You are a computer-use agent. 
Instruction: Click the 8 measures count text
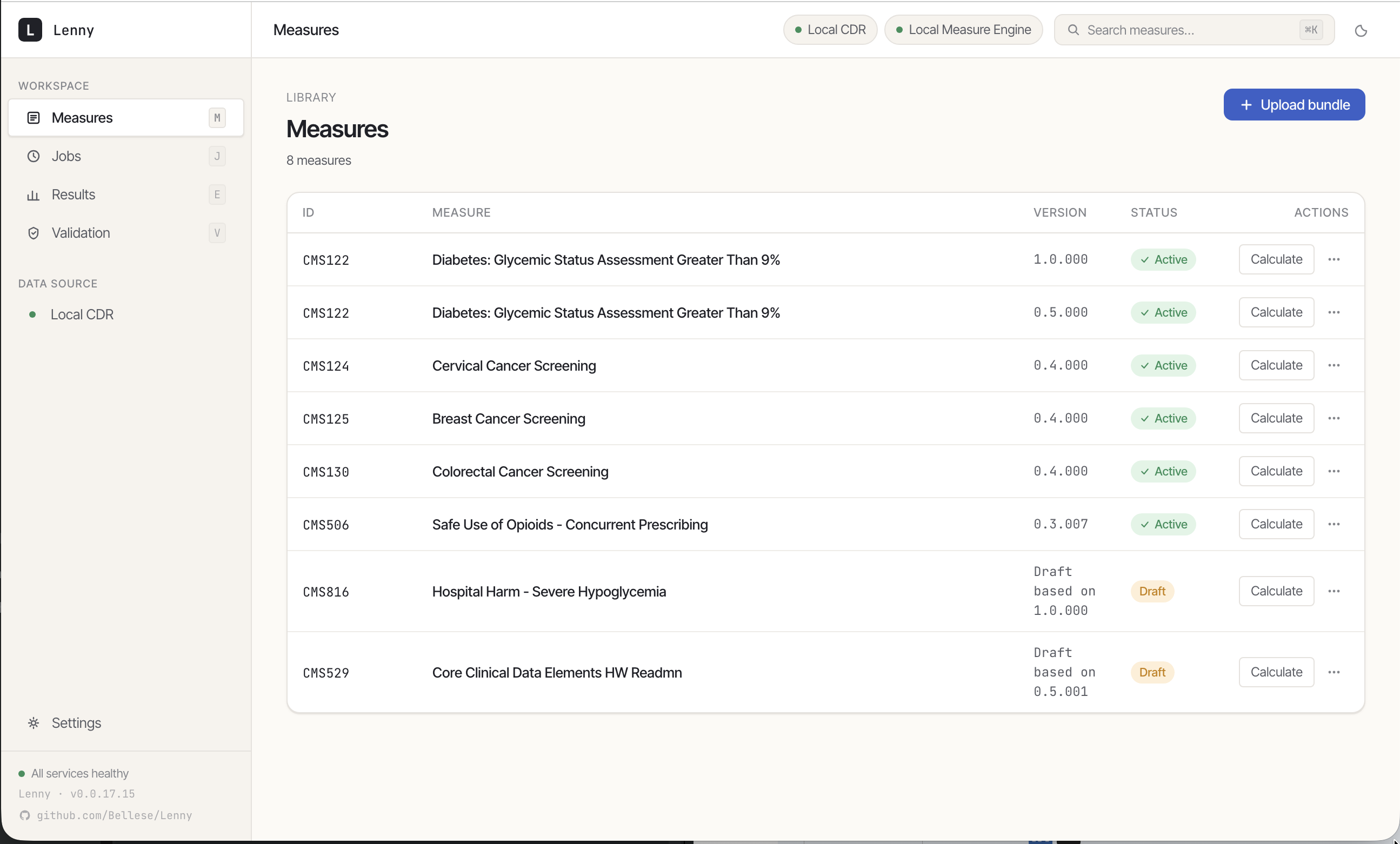pyautogui.click(x=319, y=160)
